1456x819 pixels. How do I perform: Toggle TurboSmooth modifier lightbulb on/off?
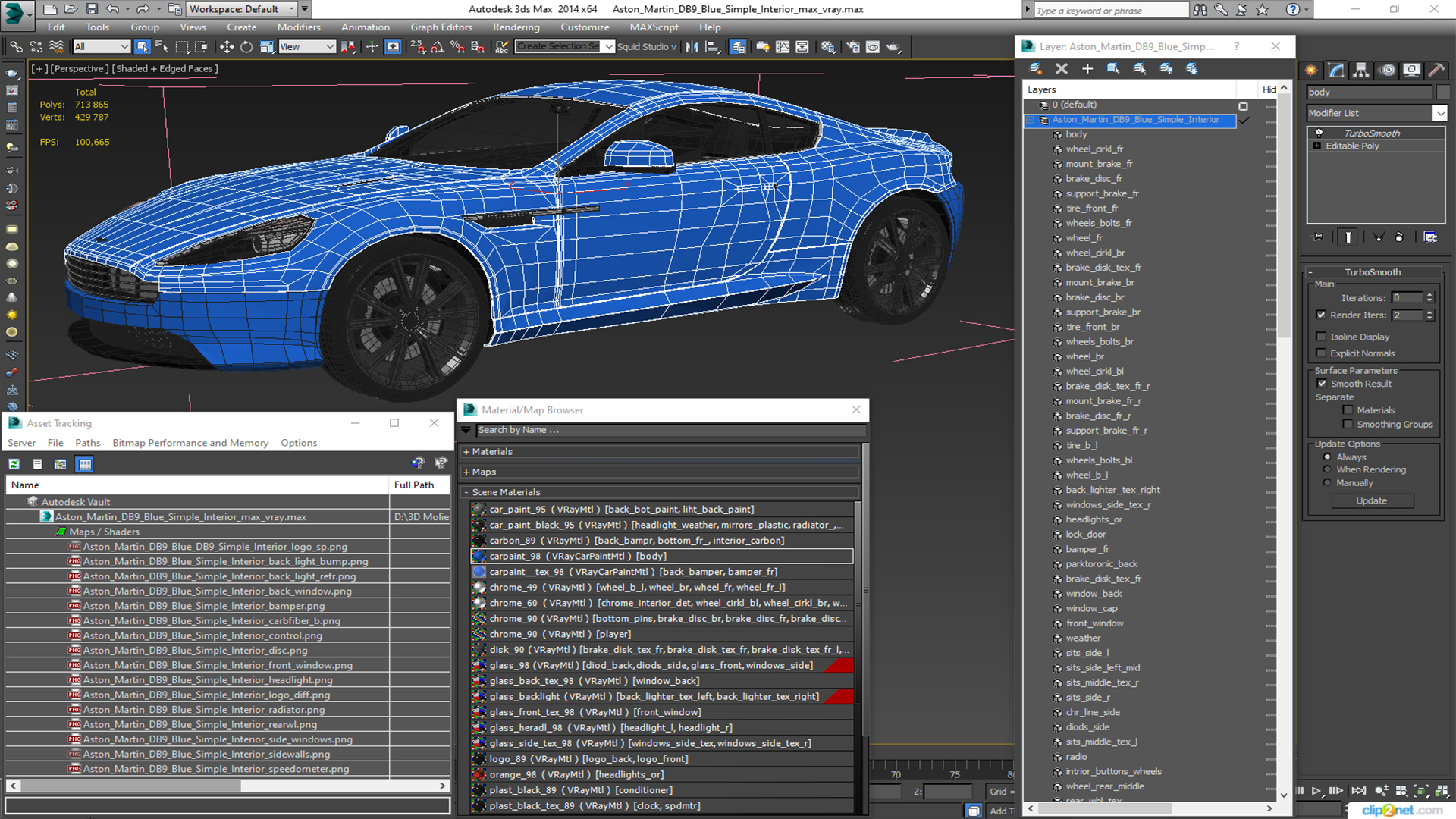(1319, 133)
